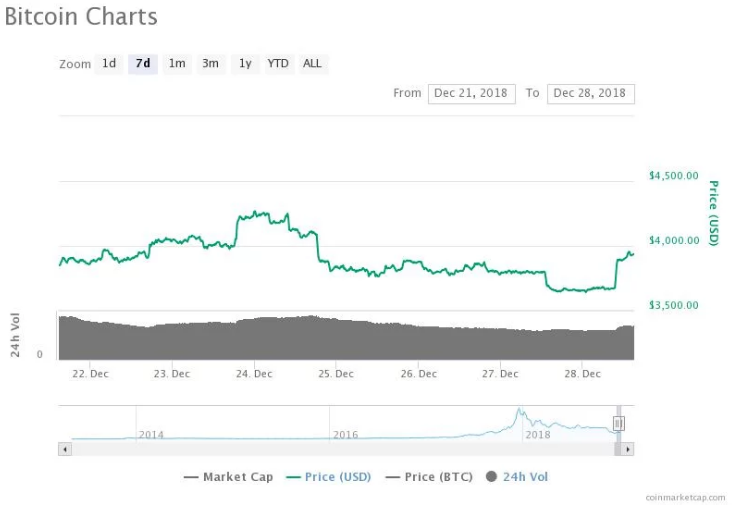Select the 1d zoom range
This screenshot has height=506, width=741.
pyautogui.click(x=109, y=64)
